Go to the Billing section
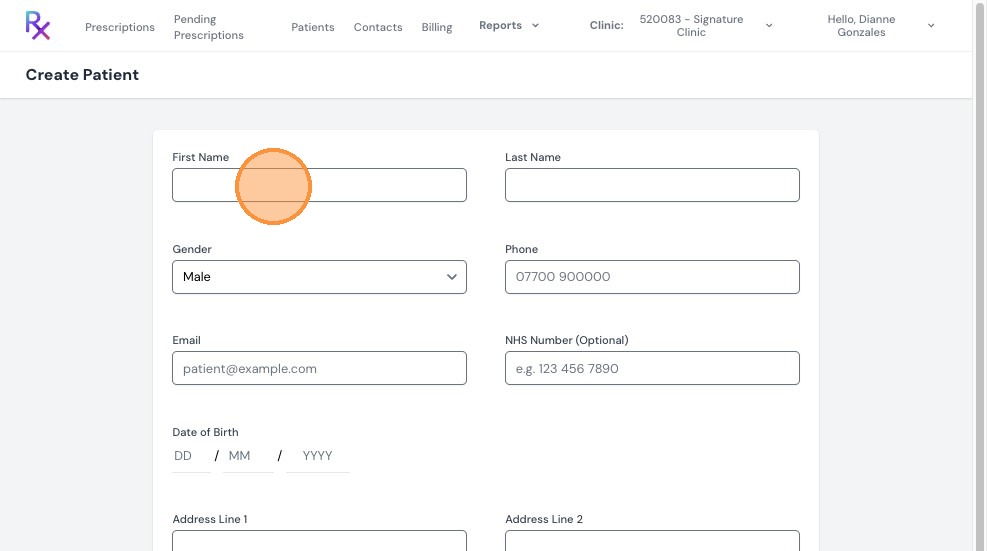This screenshot has height=551, width=987. [437, 27]
